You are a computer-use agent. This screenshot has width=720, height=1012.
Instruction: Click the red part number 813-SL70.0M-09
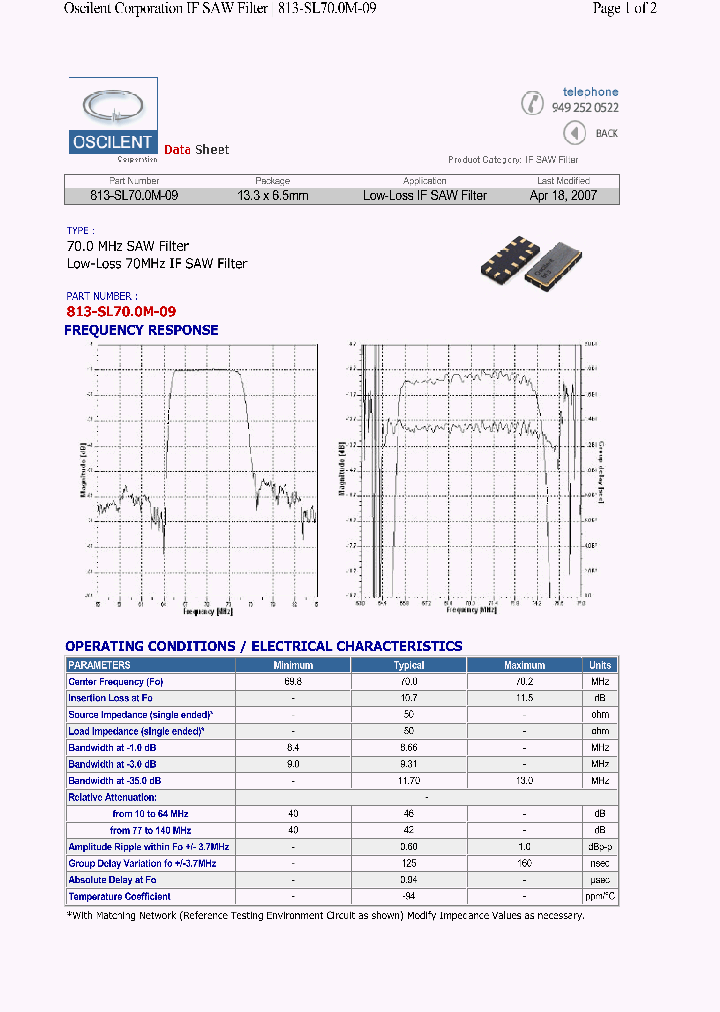coord(121,312)
